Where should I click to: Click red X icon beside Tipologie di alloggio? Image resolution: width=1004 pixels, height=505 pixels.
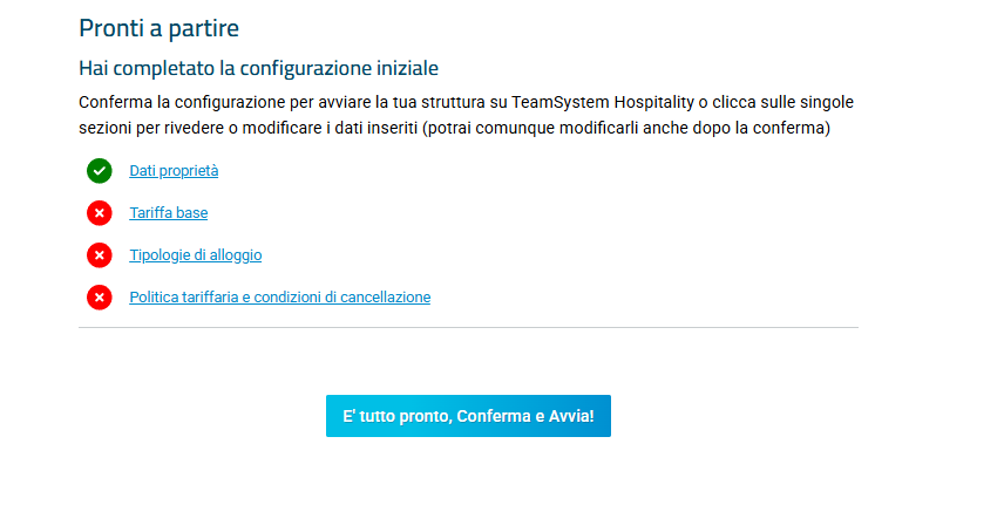(x=99, y=255)
